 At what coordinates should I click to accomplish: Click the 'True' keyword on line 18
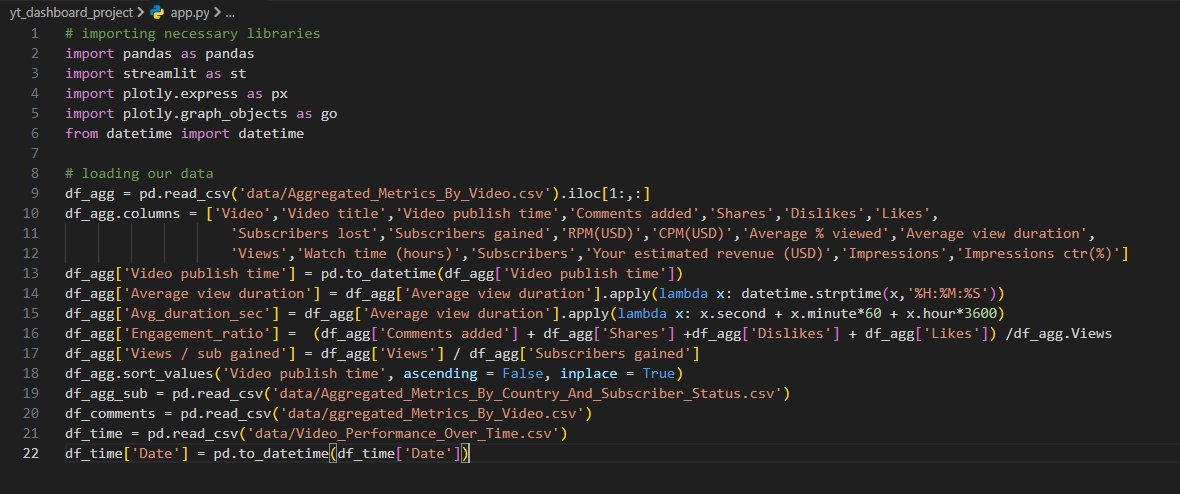(x=658, y=374)
